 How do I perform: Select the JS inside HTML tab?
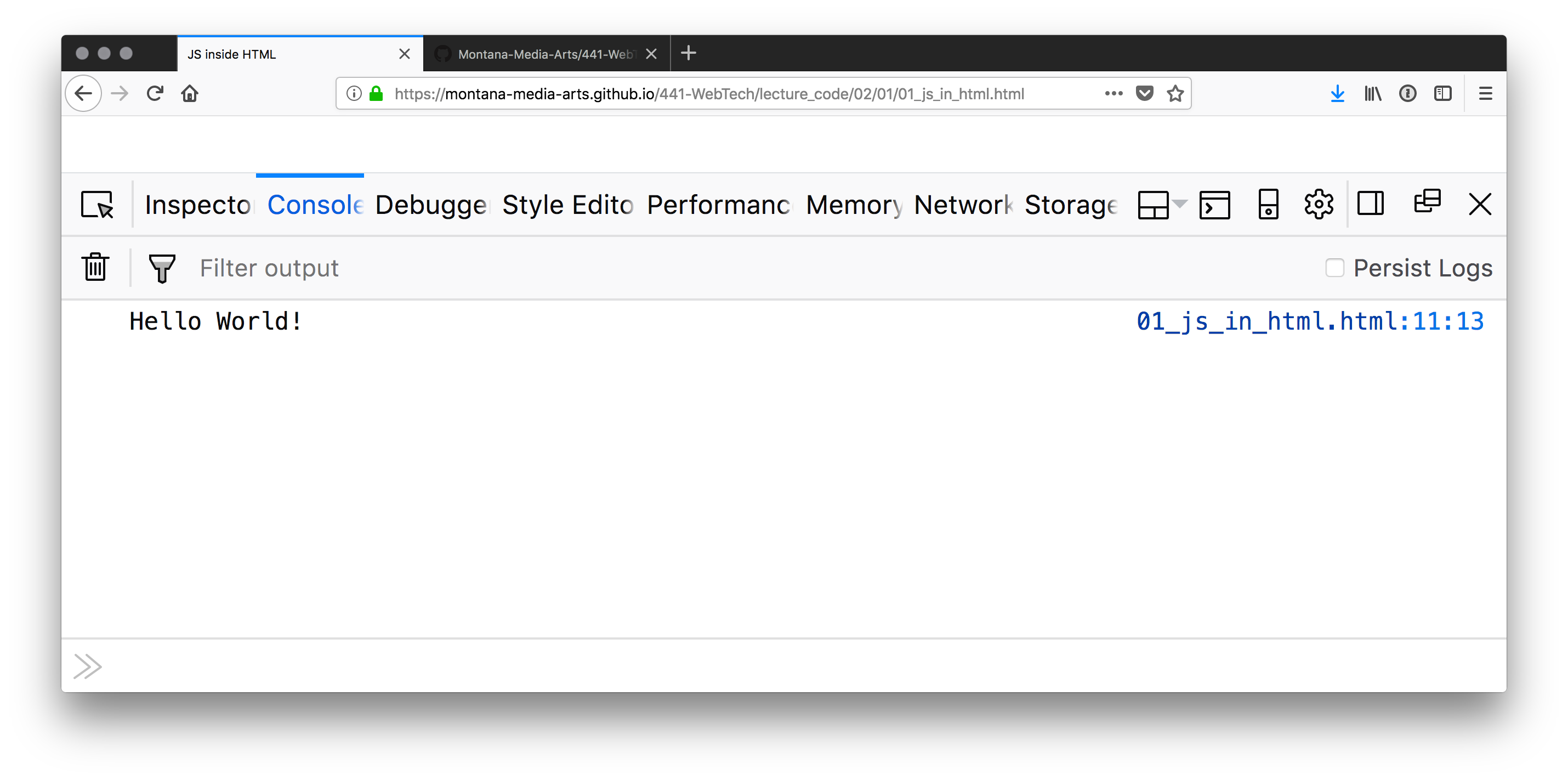300,54
